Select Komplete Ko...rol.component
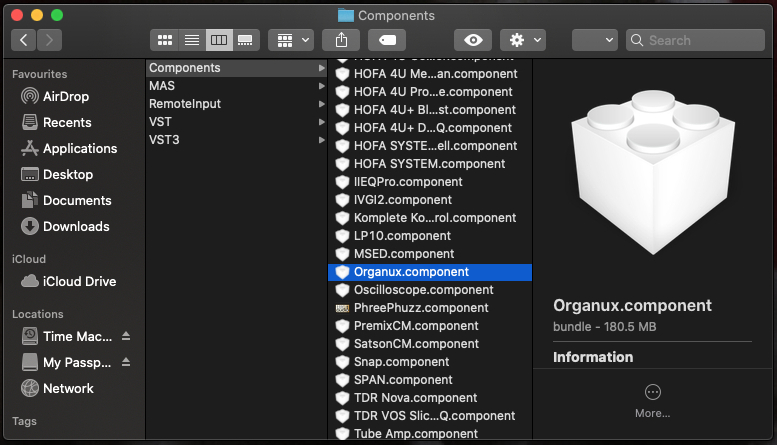The width and height of the screenshot is (777, 445). pos(430,218)
